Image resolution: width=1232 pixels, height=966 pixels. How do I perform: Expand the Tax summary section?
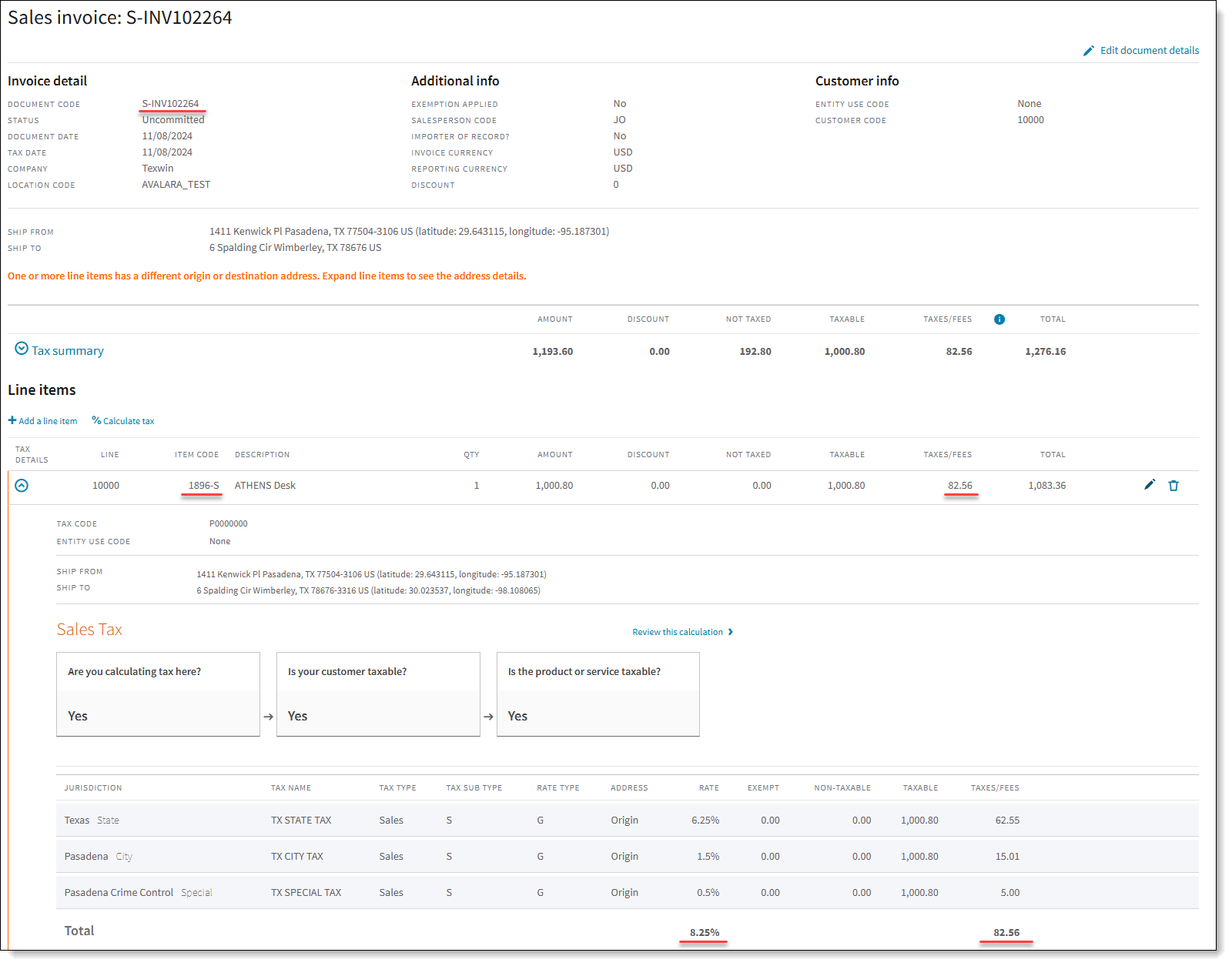pos(22,349)
